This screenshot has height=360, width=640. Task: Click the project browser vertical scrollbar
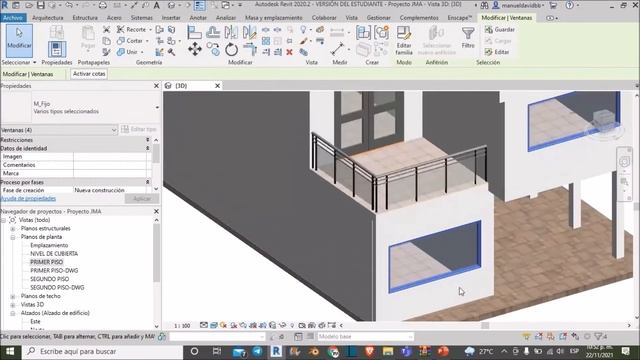coord(156,253)
